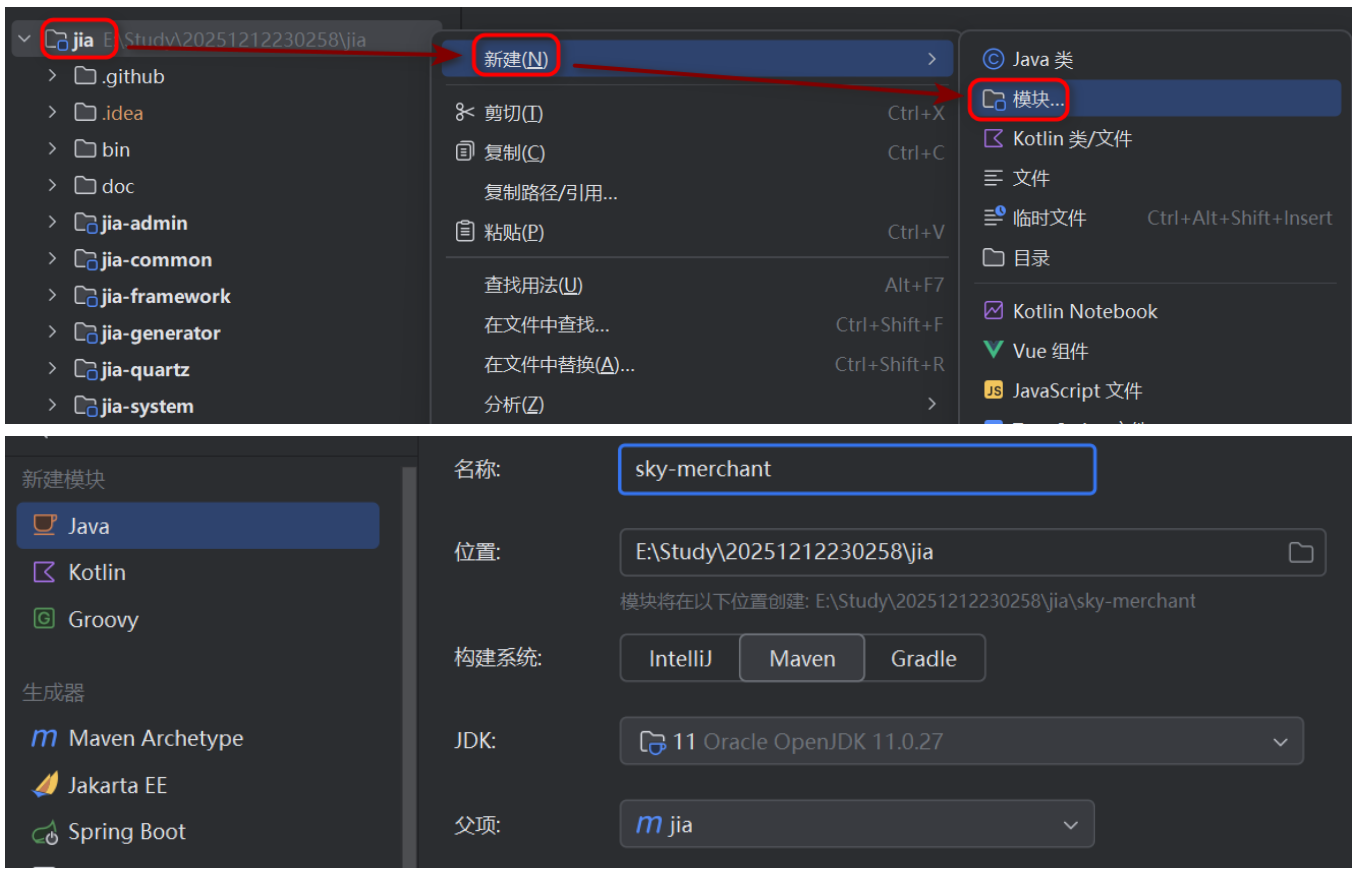Viewport: 1357px width, 875px height.
Task: Expand the jia-framework module
Action: click(53, 297)
